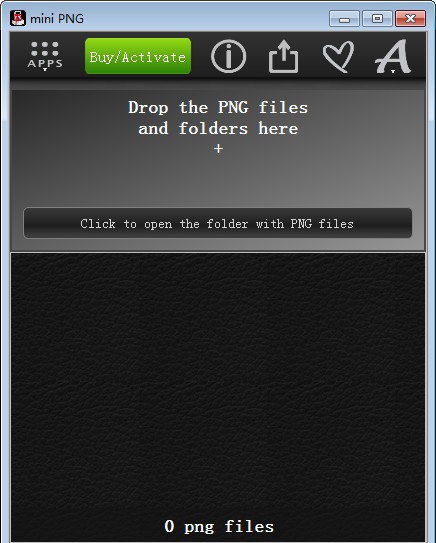Viewport: 436px width, 543px height.
Task: Maximize the mini PNG window
Action: click(x=377, y=19)
